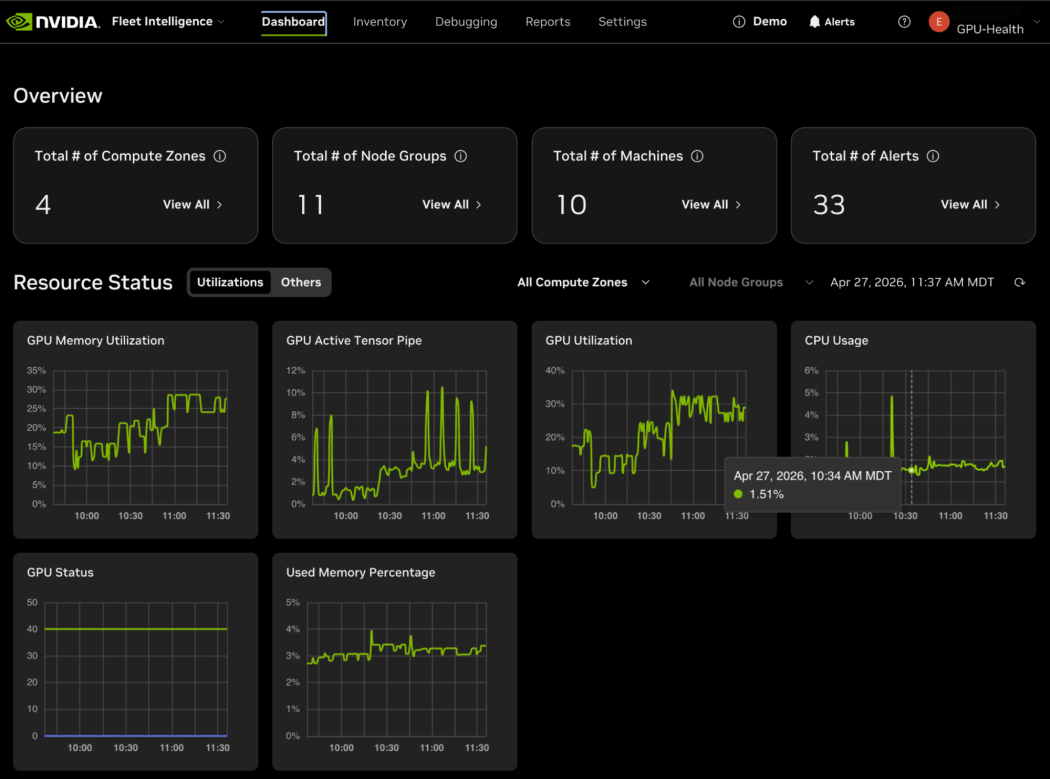Click the help question mark icon
The height and width of the screenshot is (779, 1050).
pyautogui.click(x=904, y=22)
